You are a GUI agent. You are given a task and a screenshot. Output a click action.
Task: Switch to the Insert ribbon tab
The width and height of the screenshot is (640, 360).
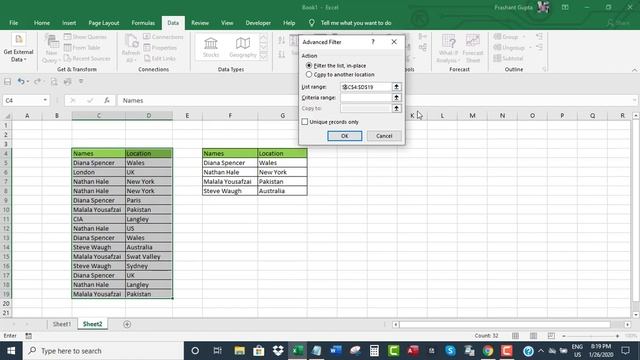[x=69, y=23]
